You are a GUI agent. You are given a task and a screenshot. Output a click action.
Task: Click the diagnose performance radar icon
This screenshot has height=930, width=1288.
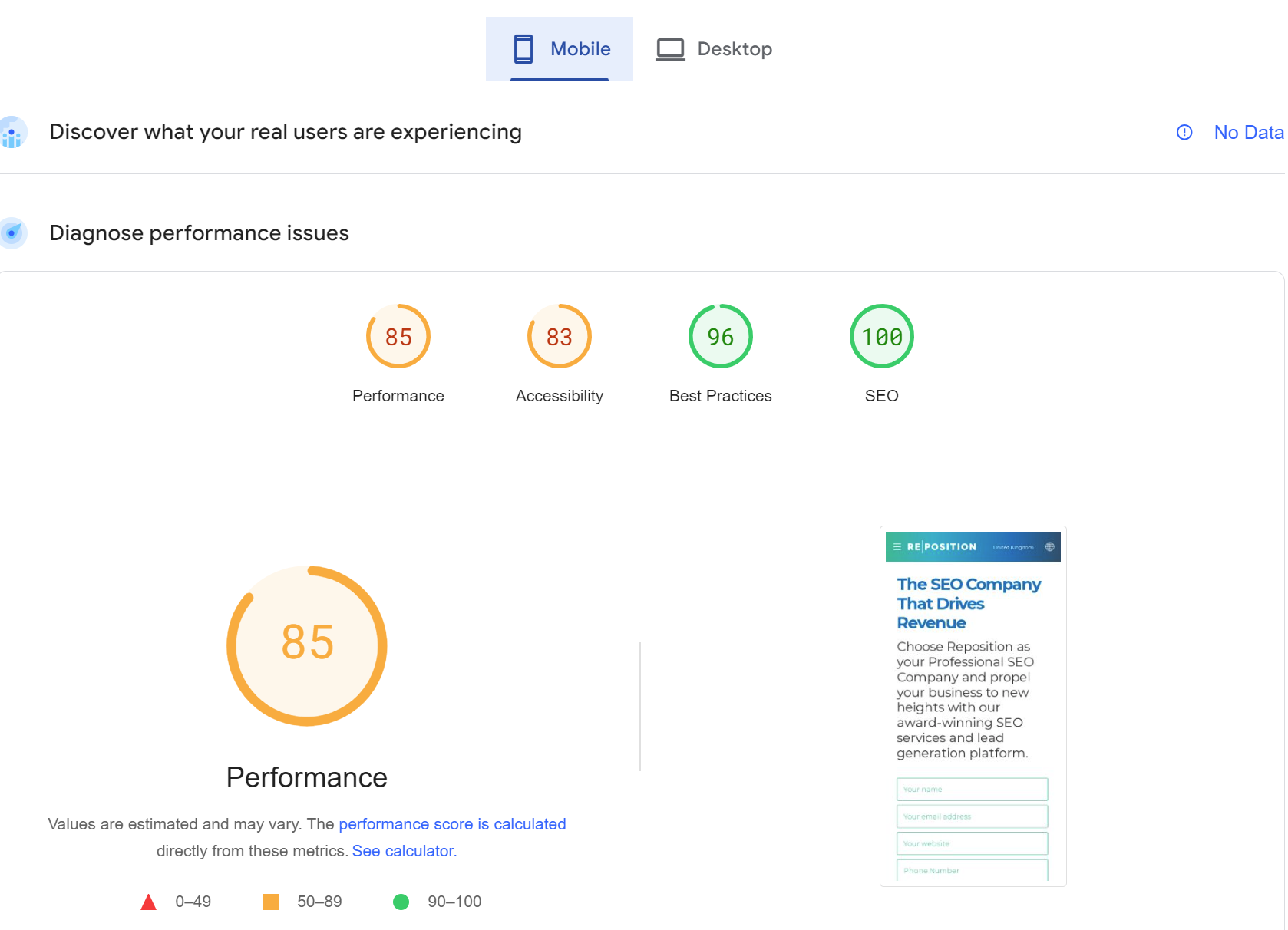tap(12, 233)
